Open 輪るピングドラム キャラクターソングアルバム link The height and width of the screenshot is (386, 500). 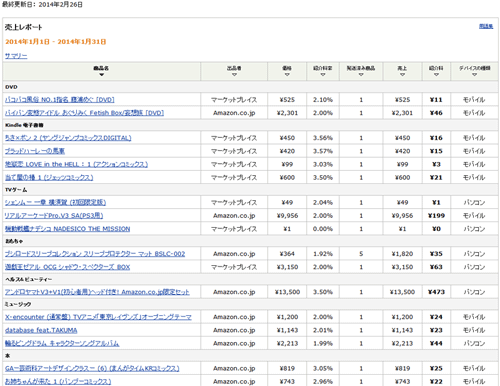[62, 343]
